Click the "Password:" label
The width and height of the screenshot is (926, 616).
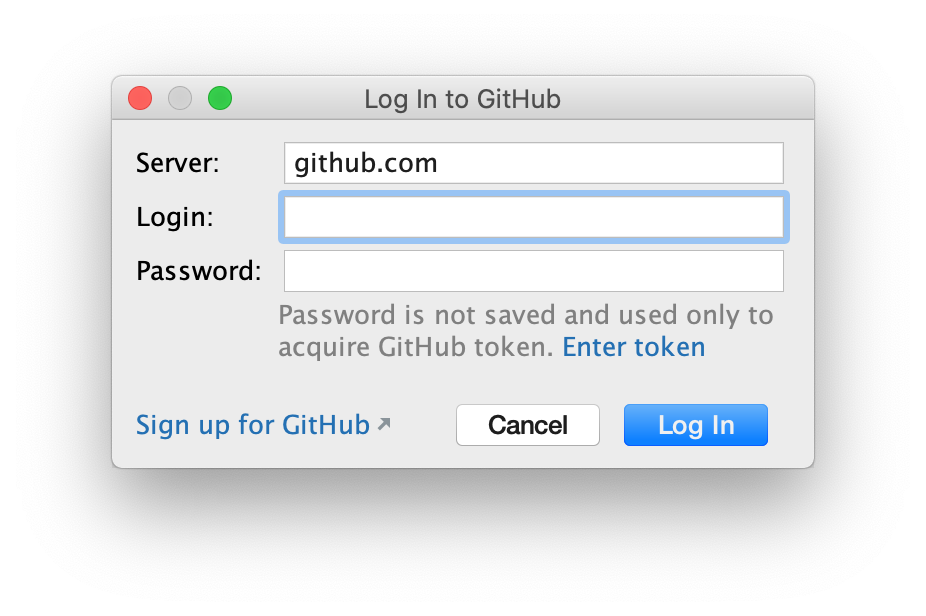[198, 271]
